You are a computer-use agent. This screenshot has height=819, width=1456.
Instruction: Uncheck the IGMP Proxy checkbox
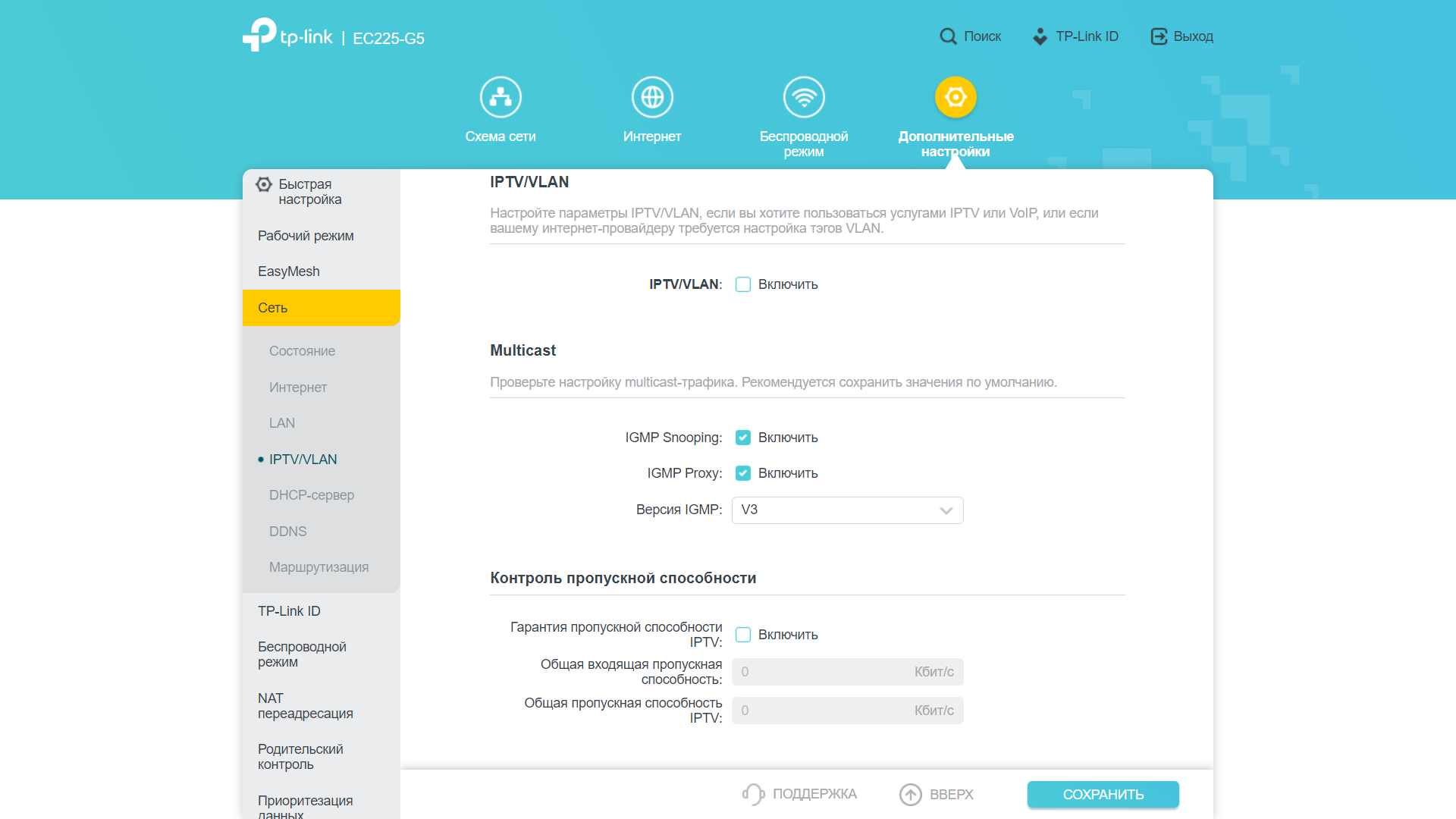(743, 473)
